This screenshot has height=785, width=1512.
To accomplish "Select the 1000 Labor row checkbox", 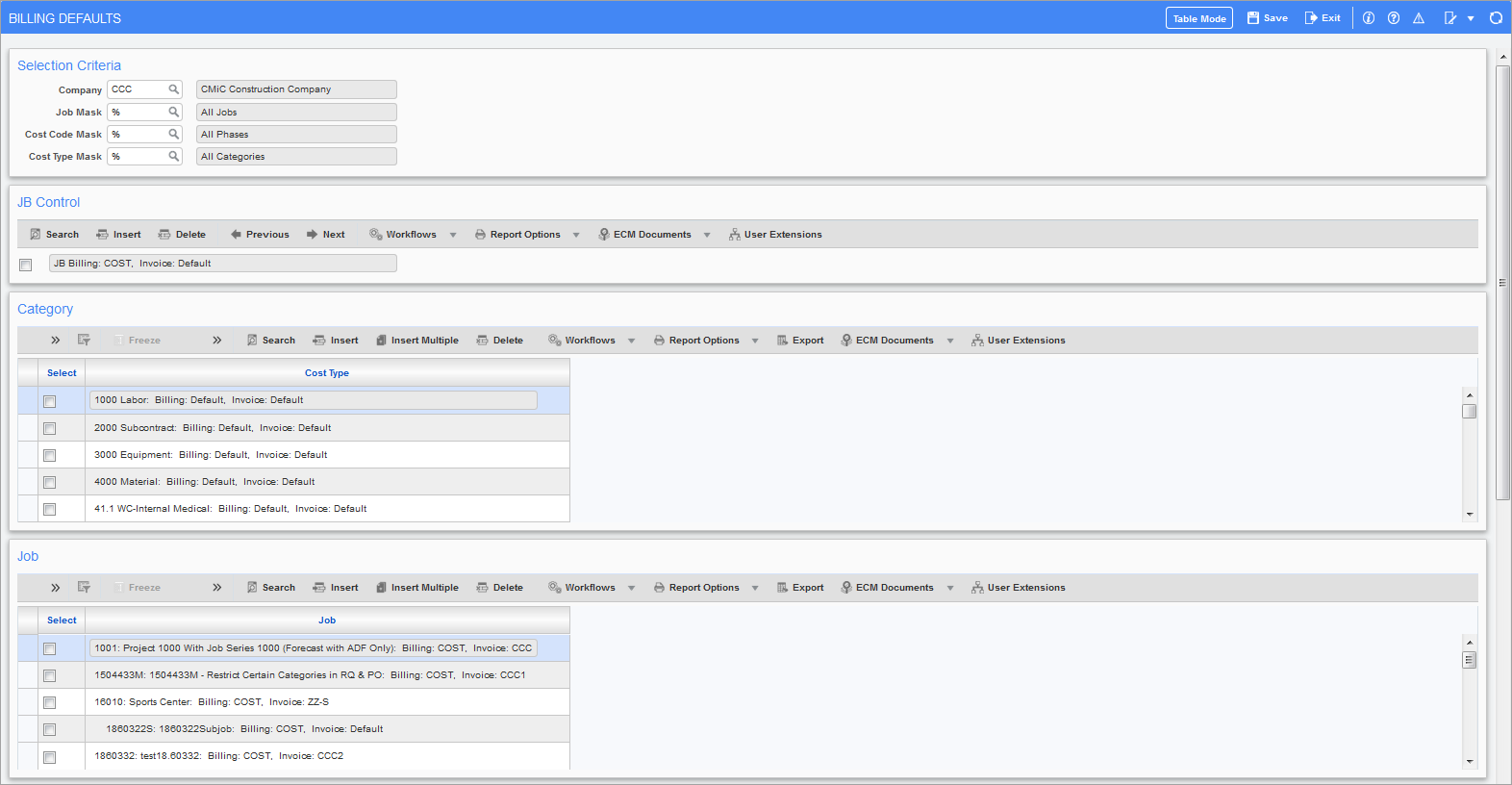I will [49, 401].
